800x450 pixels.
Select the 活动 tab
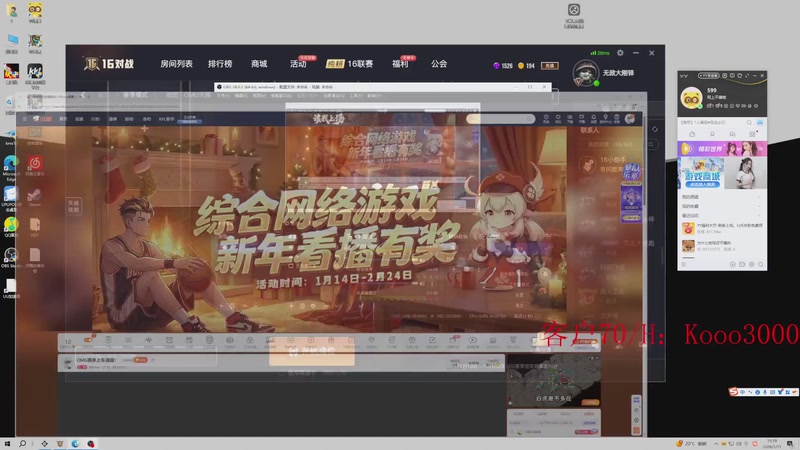[298, 64]
